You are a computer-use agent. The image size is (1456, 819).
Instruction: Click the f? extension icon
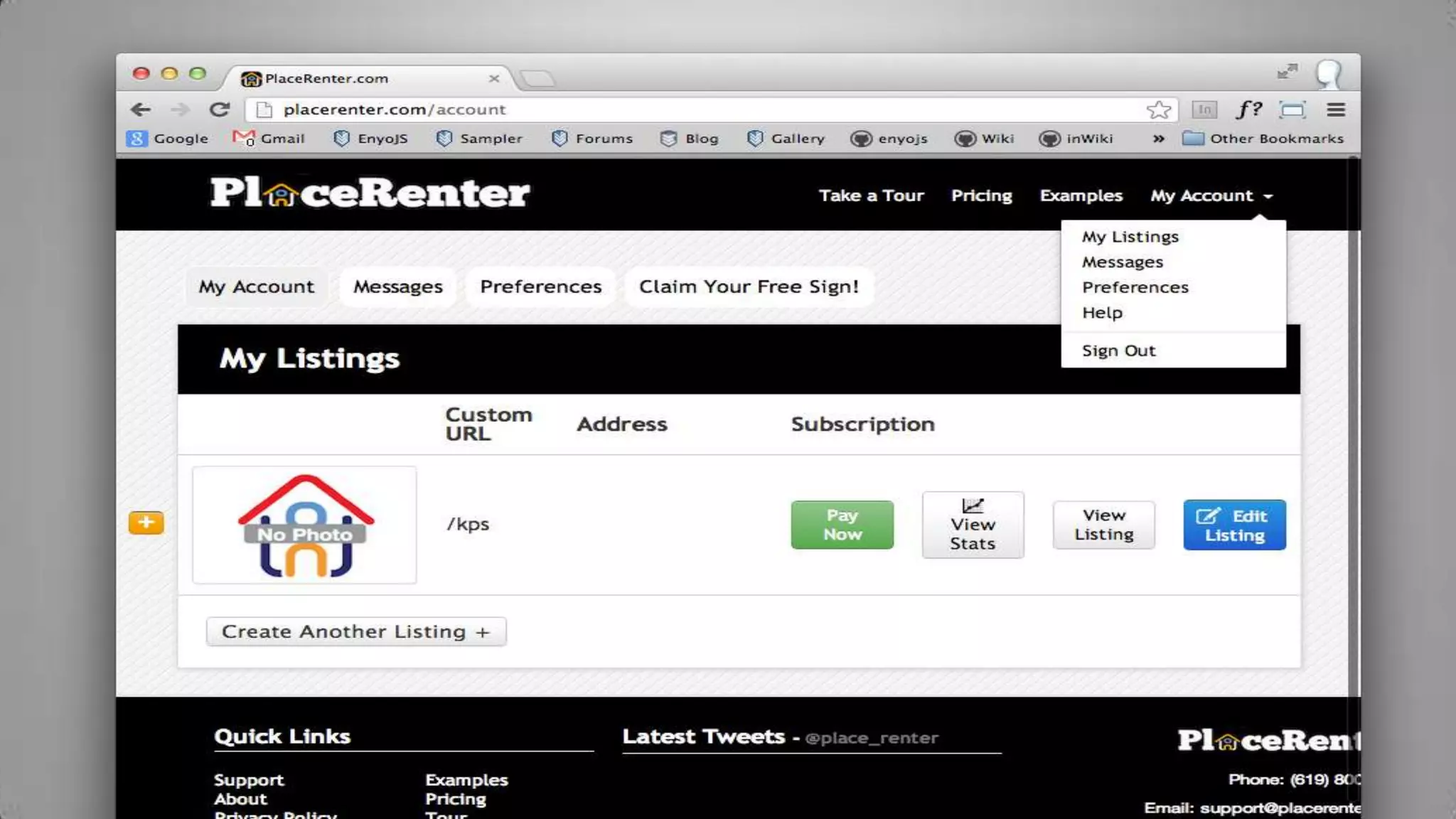pyautogui.click(x=1248, y=109)
